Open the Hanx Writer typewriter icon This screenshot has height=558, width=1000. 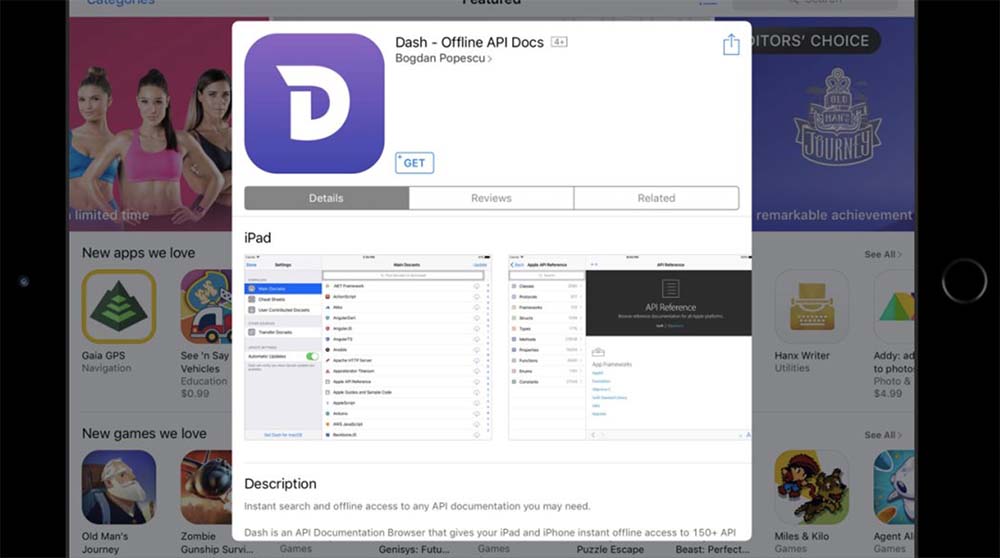811,306
